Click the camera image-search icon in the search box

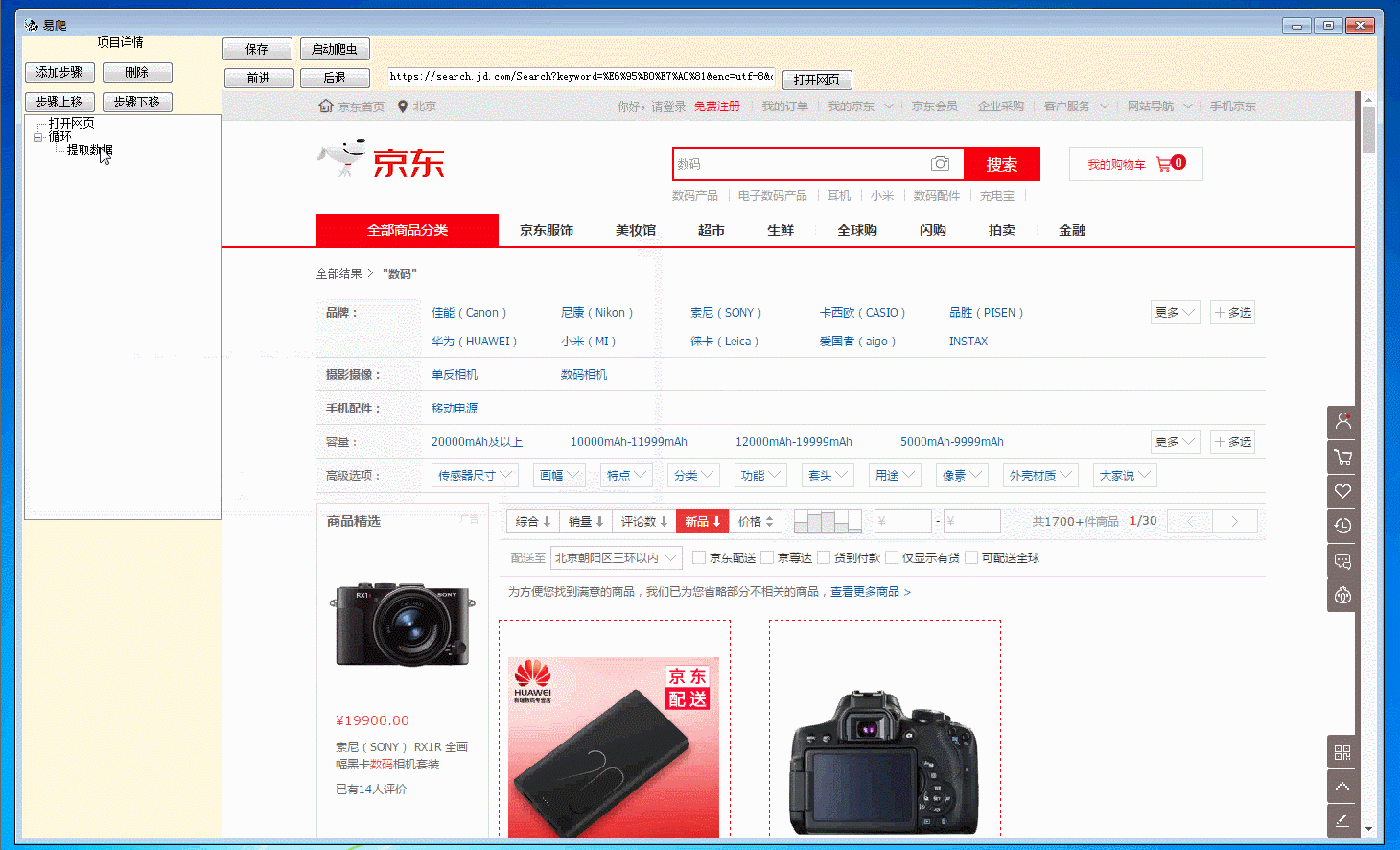pos(940,164)
